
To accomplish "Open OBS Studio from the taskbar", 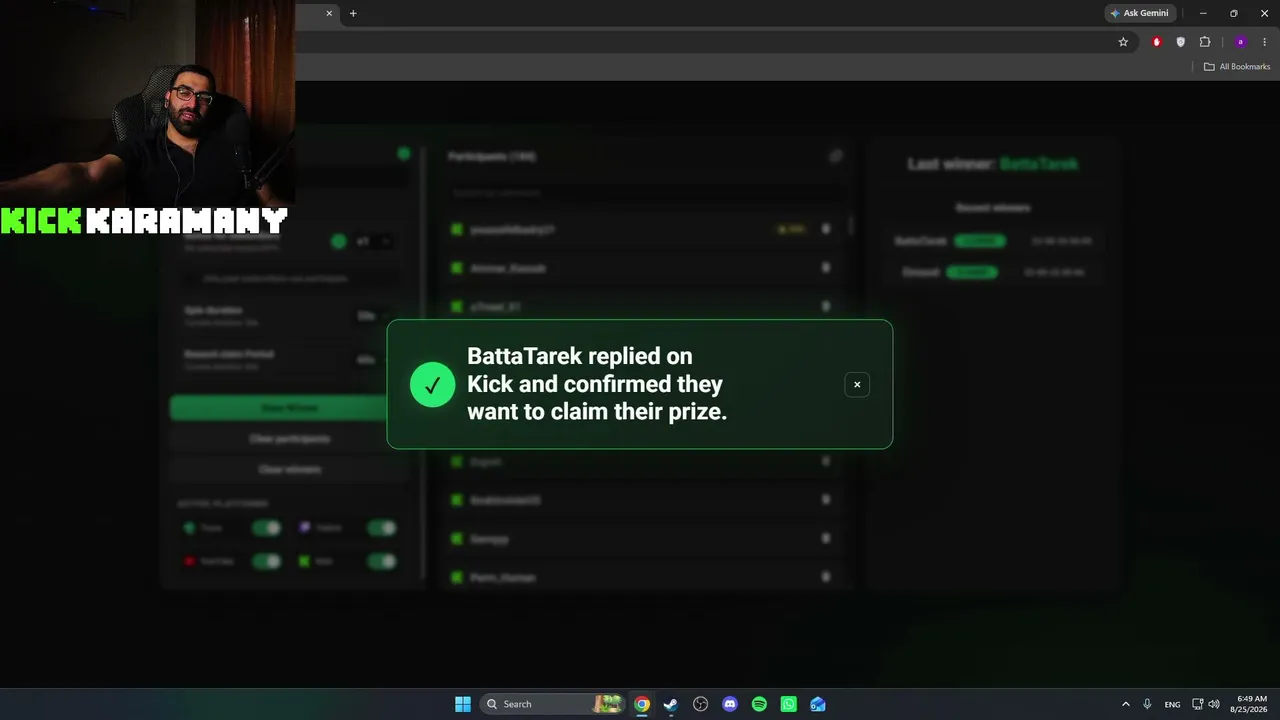I will 700,704.
